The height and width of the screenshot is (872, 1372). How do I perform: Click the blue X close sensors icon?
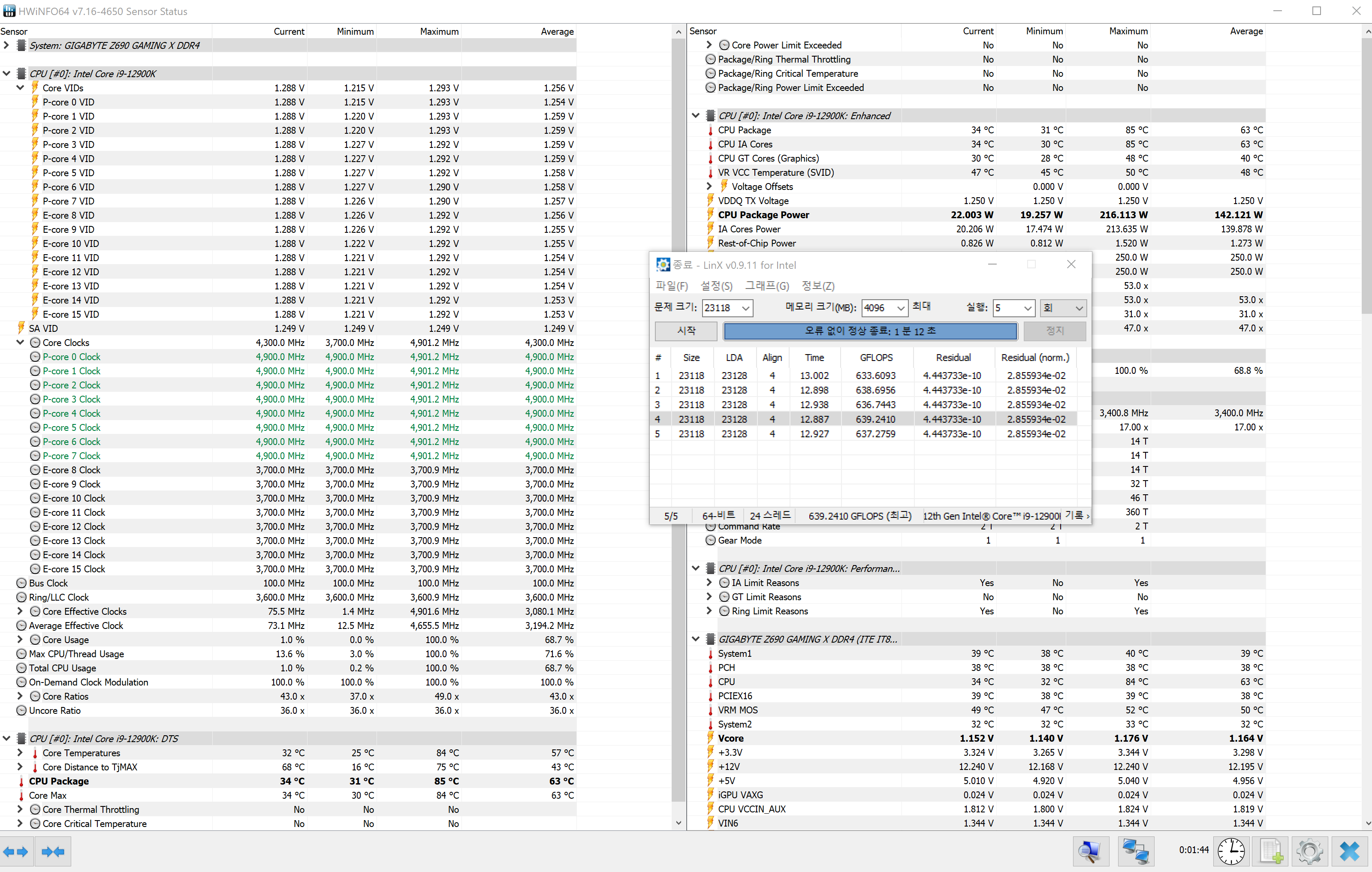(1350, 851)
